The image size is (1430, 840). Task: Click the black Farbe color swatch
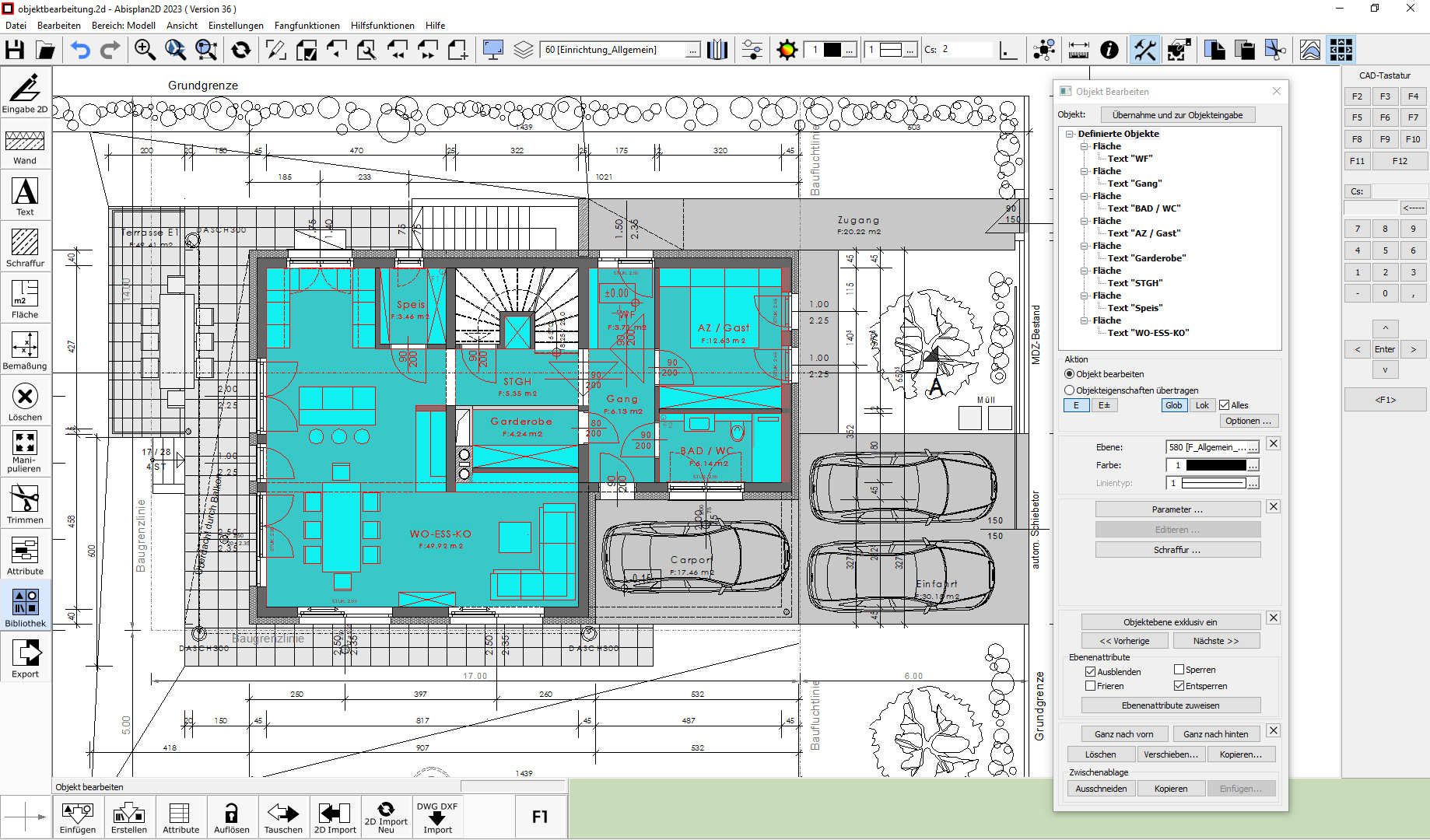coord(1216,465)
